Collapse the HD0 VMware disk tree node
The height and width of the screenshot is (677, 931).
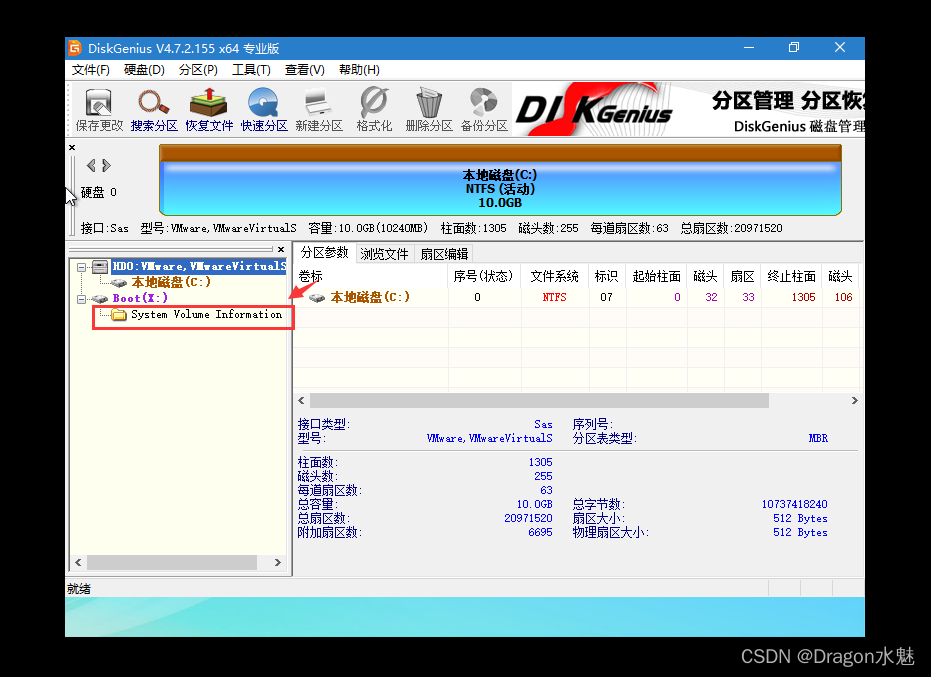(81, 267)
